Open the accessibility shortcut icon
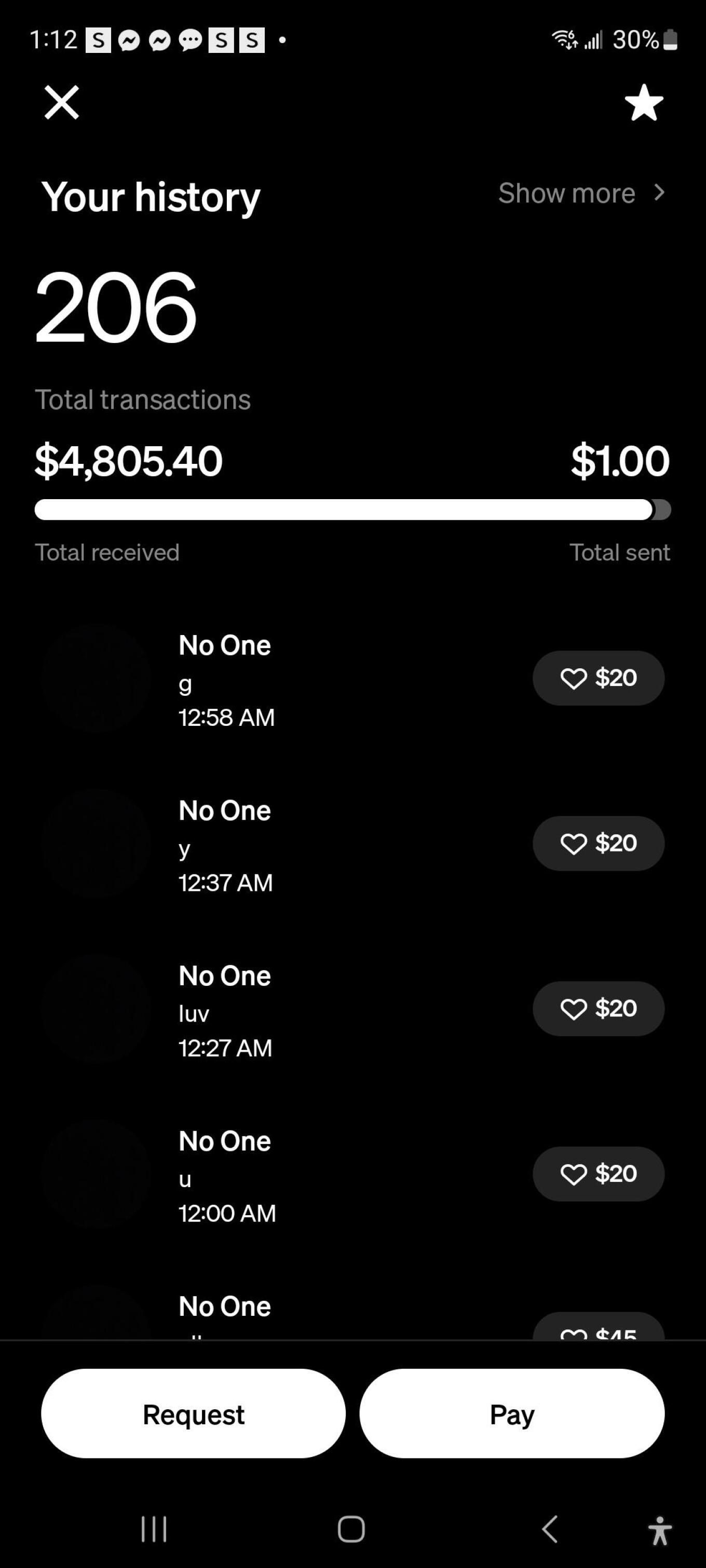Image resolution: width=706 pixels, height=1568 pixels. pos(660,1530)
